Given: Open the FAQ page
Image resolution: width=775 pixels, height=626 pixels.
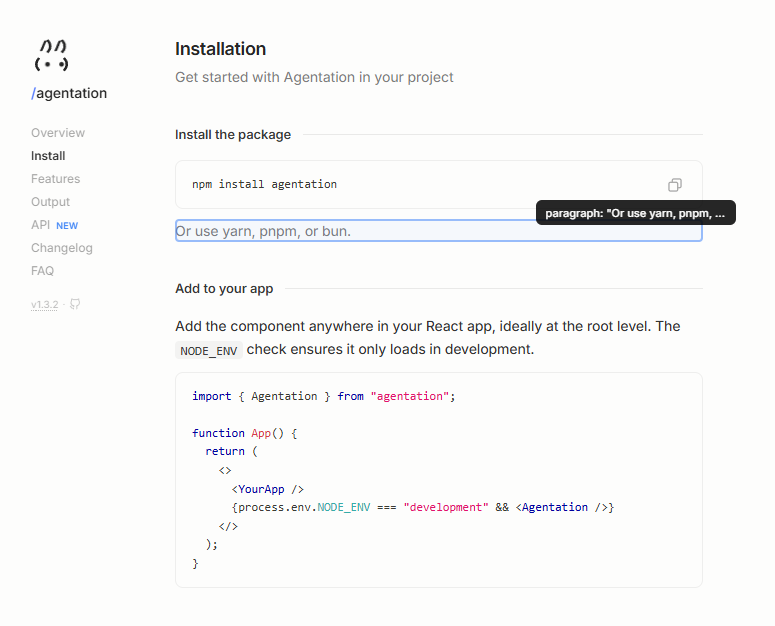Looking at the screenshot, I should click(x=42, y=271).
